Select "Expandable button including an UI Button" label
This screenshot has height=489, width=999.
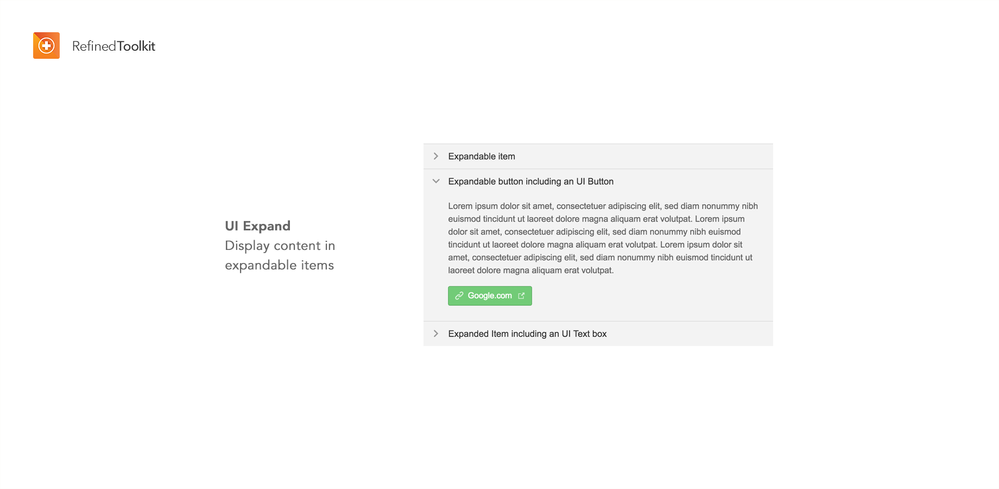[x=531, y=181]
